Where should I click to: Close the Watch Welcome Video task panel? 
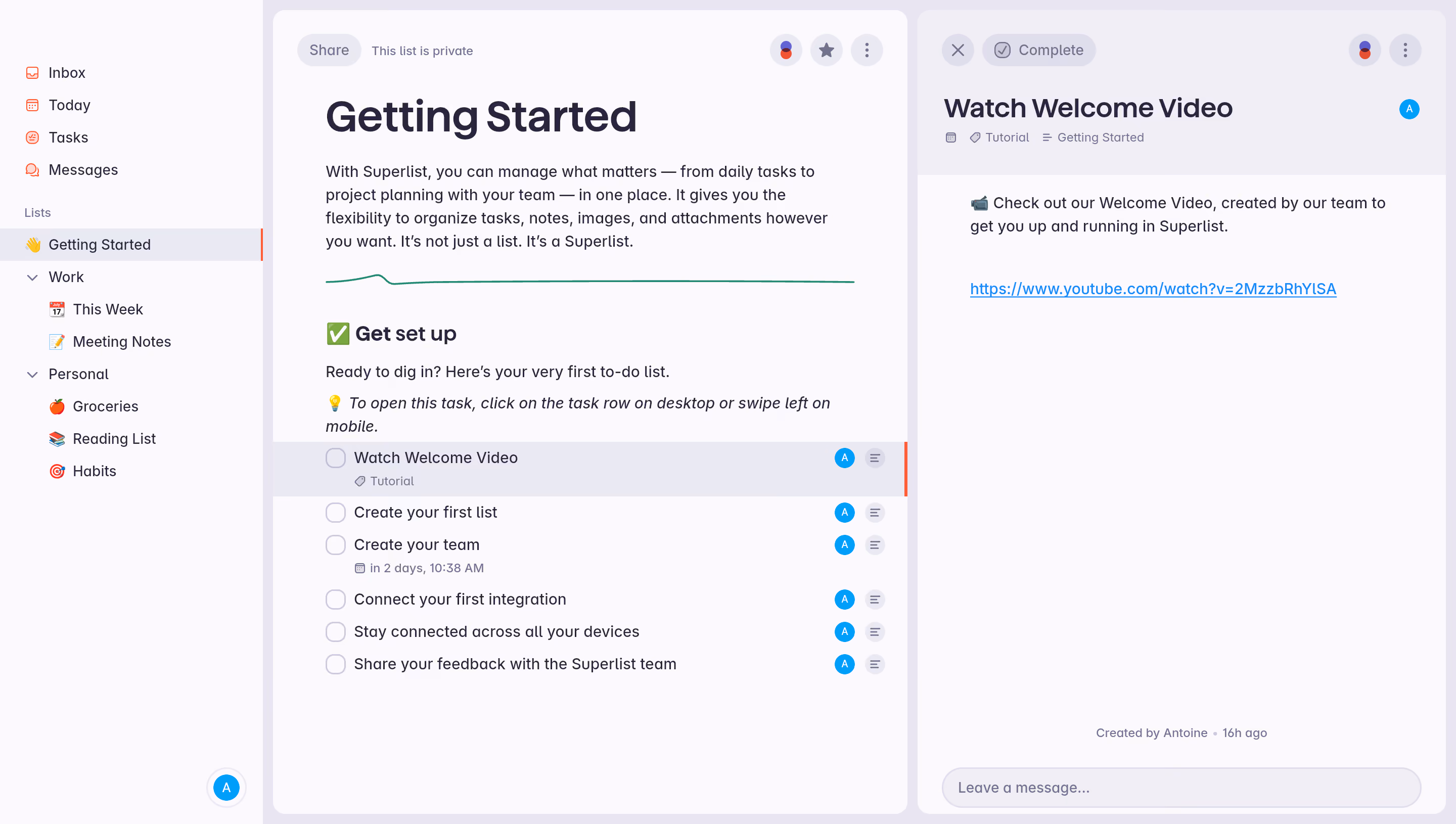click(958, 51)
